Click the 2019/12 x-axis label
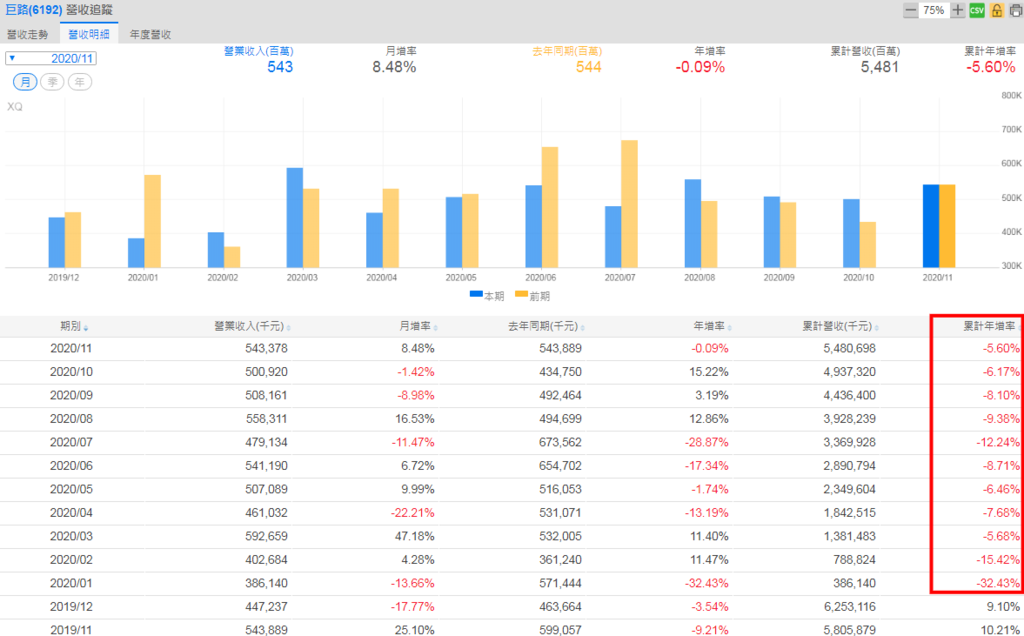The width and height of the screenshot is (1024, 636). 64,278
